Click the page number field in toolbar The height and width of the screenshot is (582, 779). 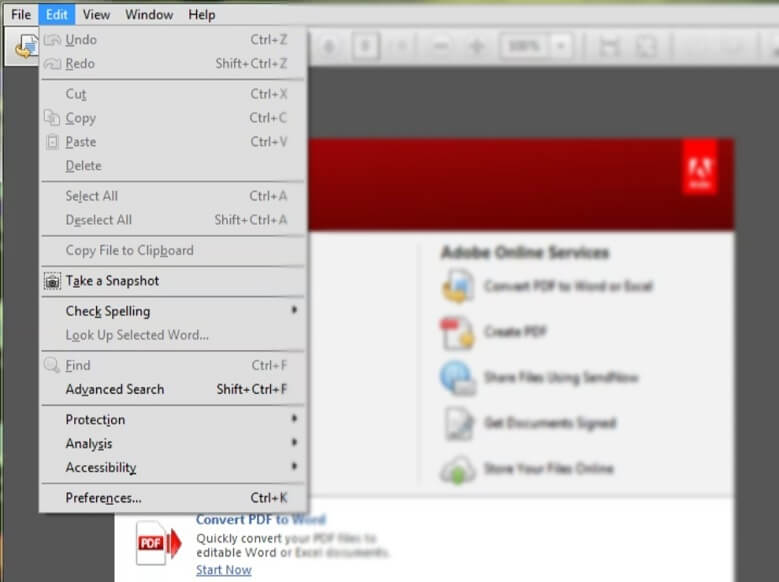pos(366,47)
